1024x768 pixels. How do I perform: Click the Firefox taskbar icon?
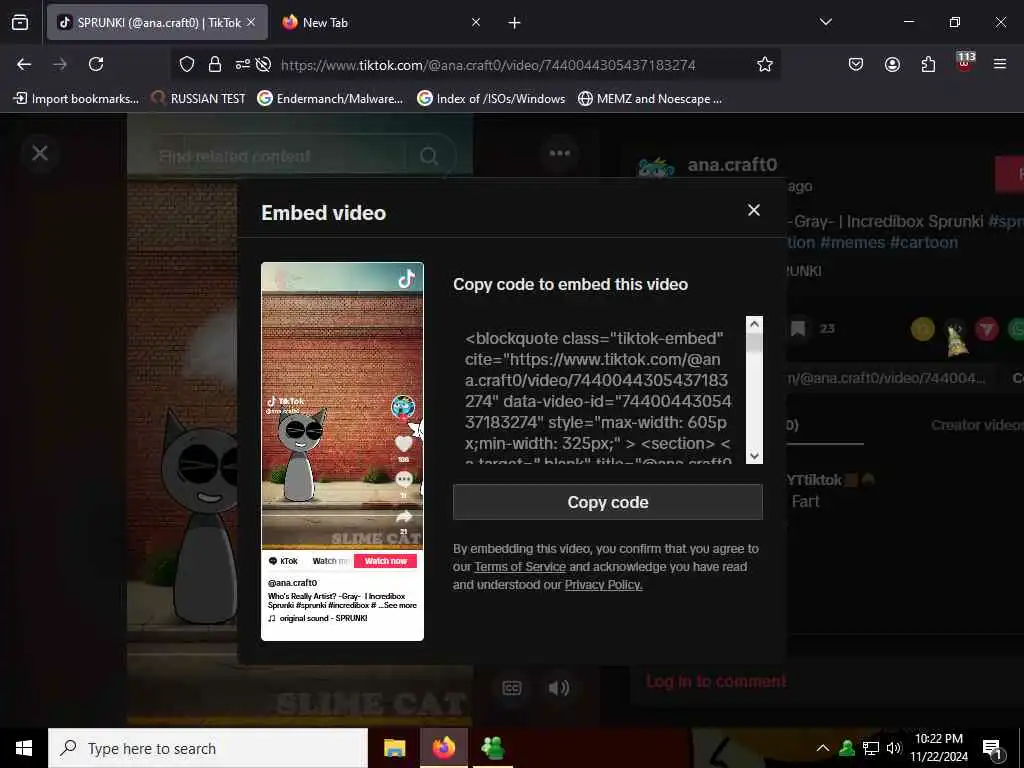tap(443, 748)
